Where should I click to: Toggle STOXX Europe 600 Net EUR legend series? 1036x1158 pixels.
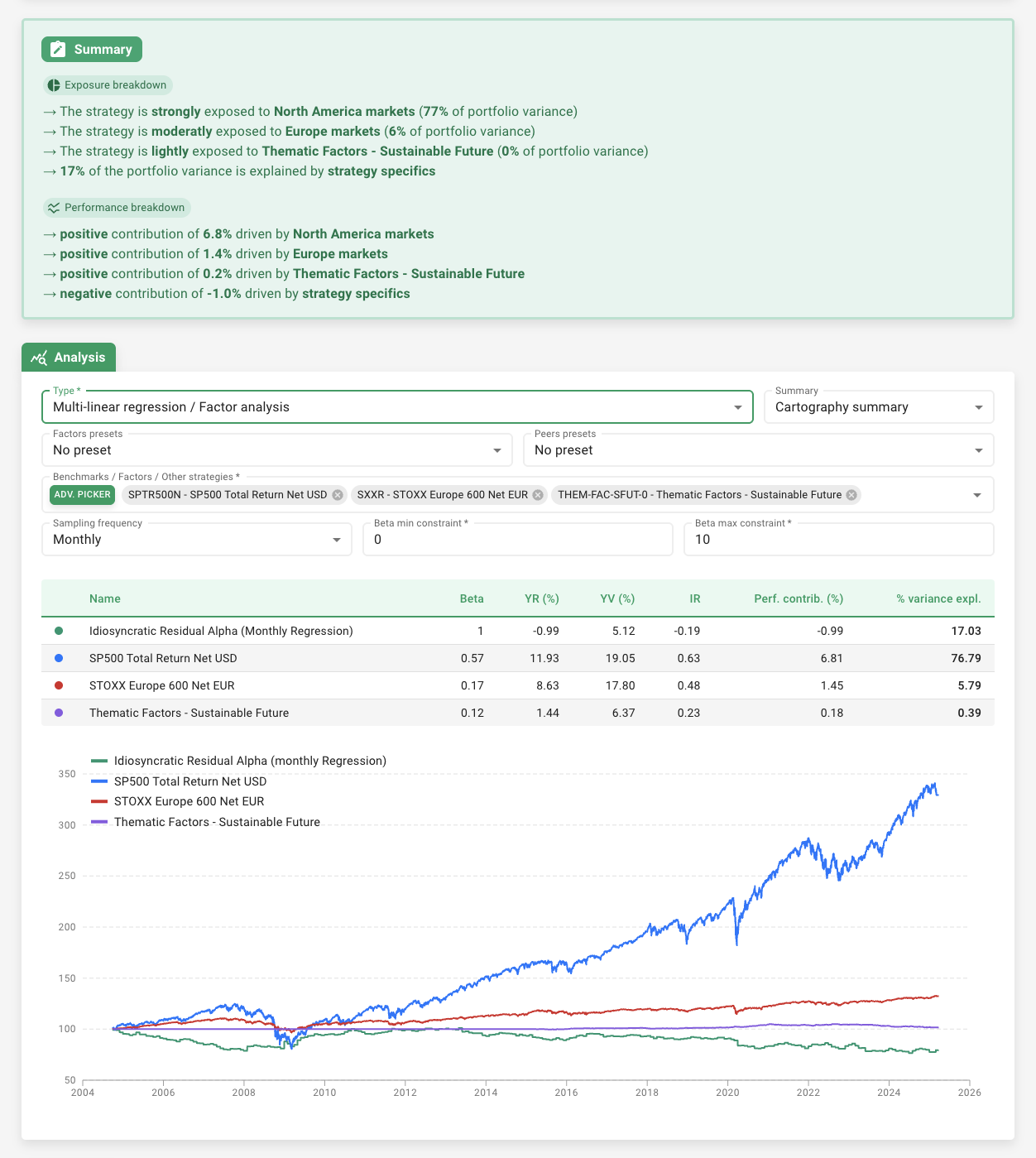tap(177, 801)
